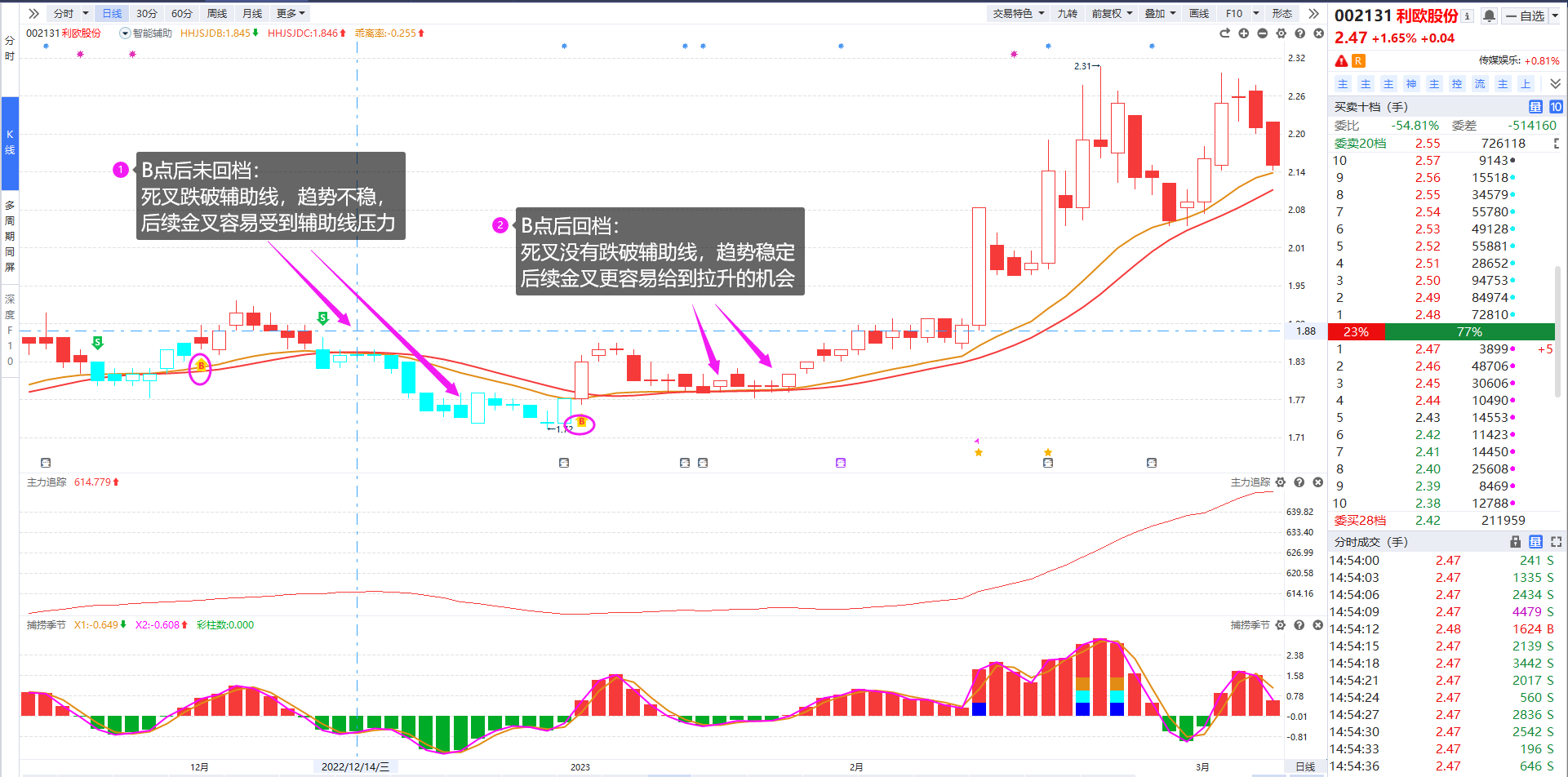Click the 捕捞季节 indicator label on the left

[x=47, y=625]
